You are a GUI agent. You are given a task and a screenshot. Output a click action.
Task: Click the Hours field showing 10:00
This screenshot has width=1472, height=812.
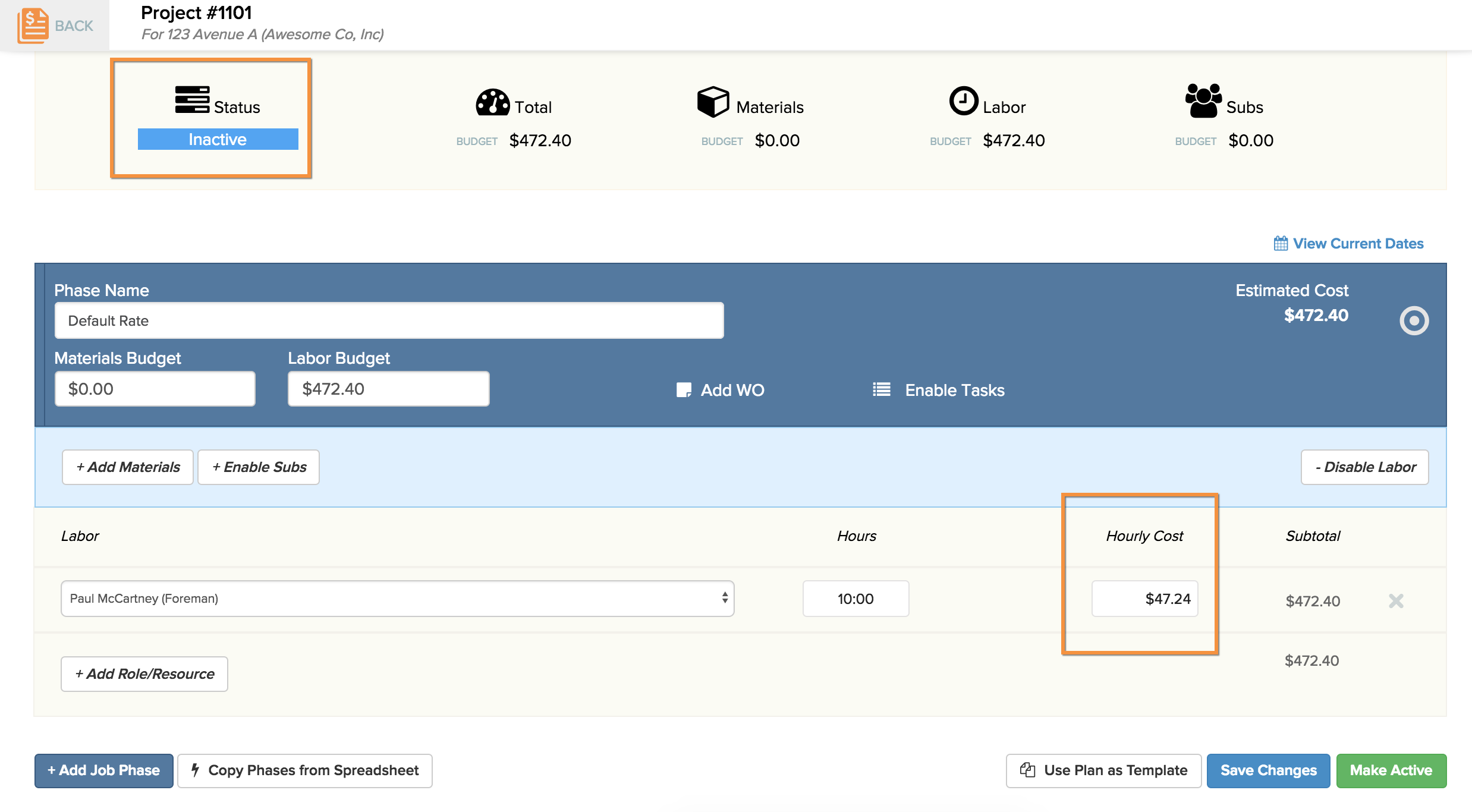(x=856, y=599)
